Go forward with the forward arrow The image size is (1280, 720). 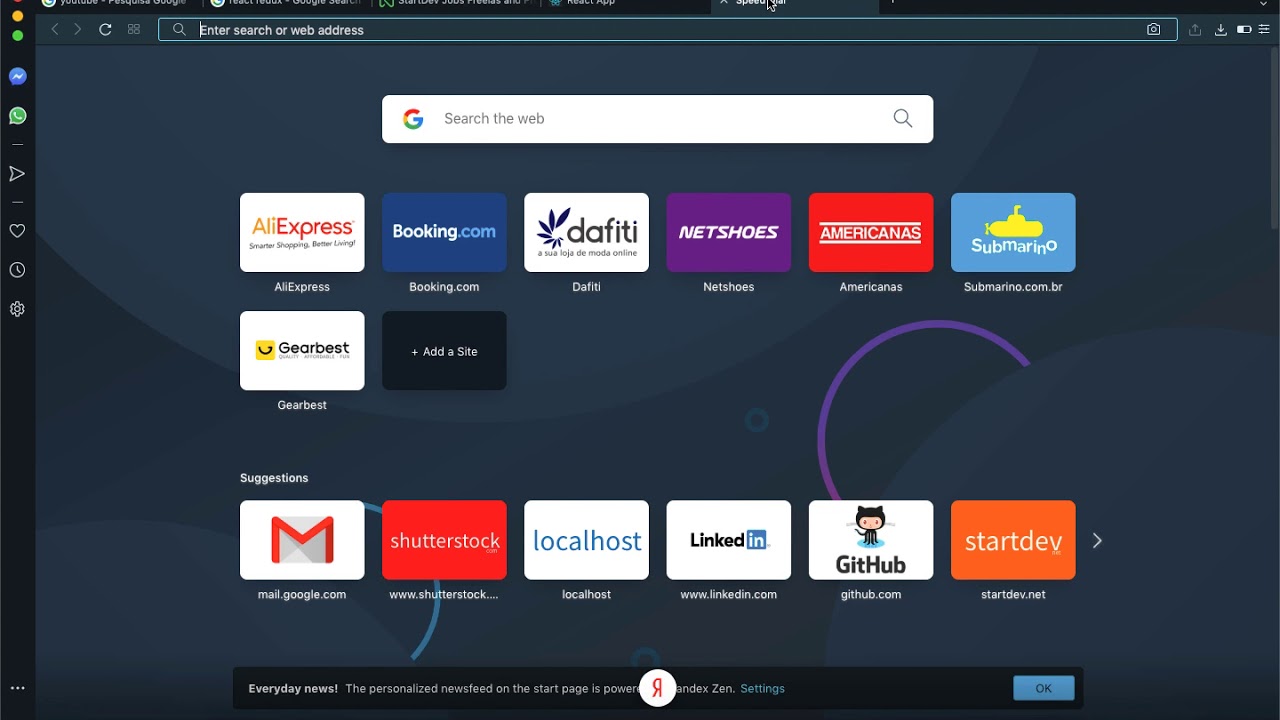click(78, 30)
